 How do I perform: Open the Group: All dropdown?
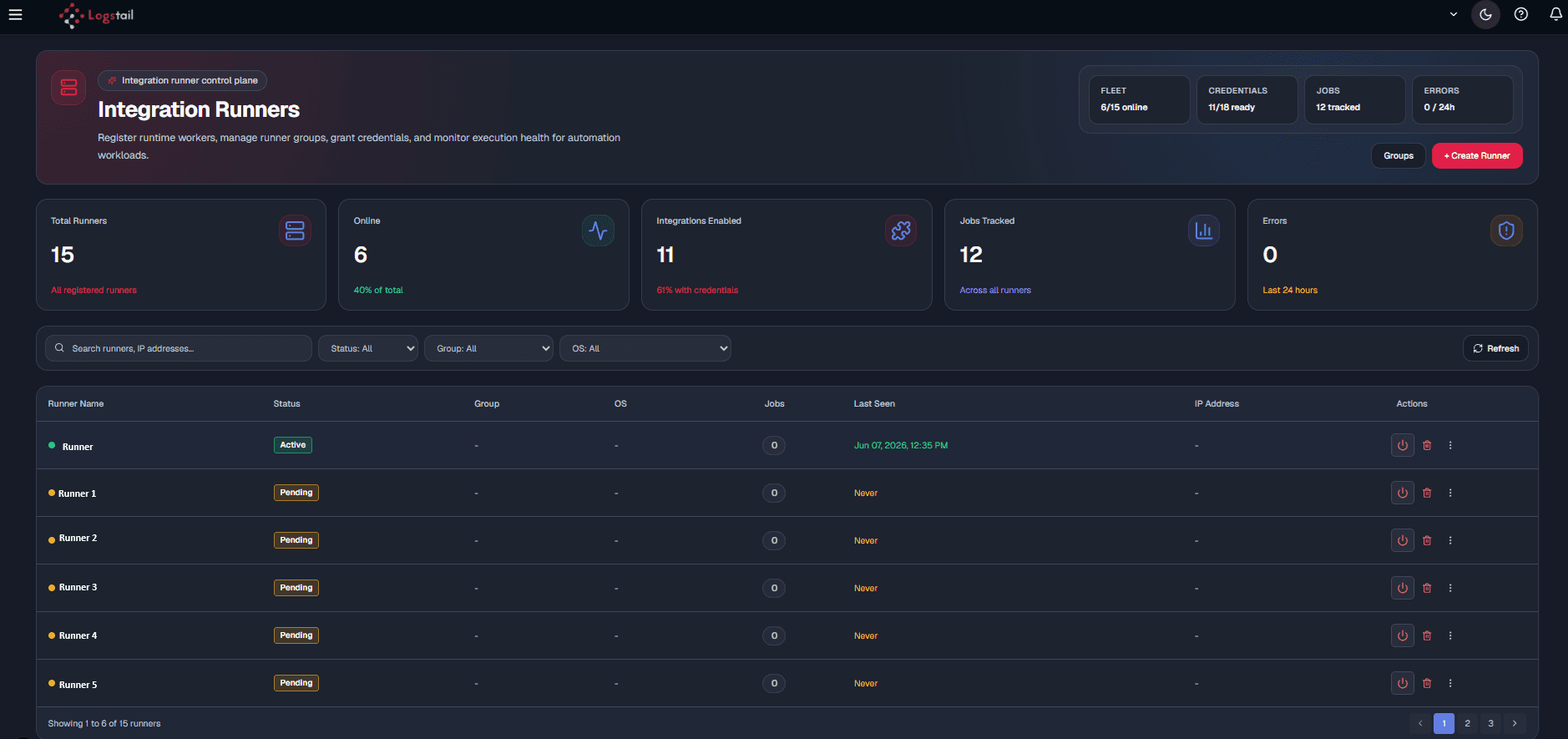tap(488, 348)
